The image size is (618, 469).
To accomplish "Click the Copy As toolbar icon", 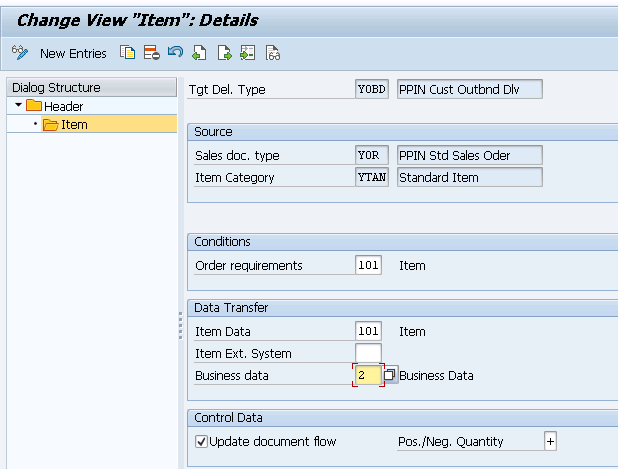I will (127, 52).
